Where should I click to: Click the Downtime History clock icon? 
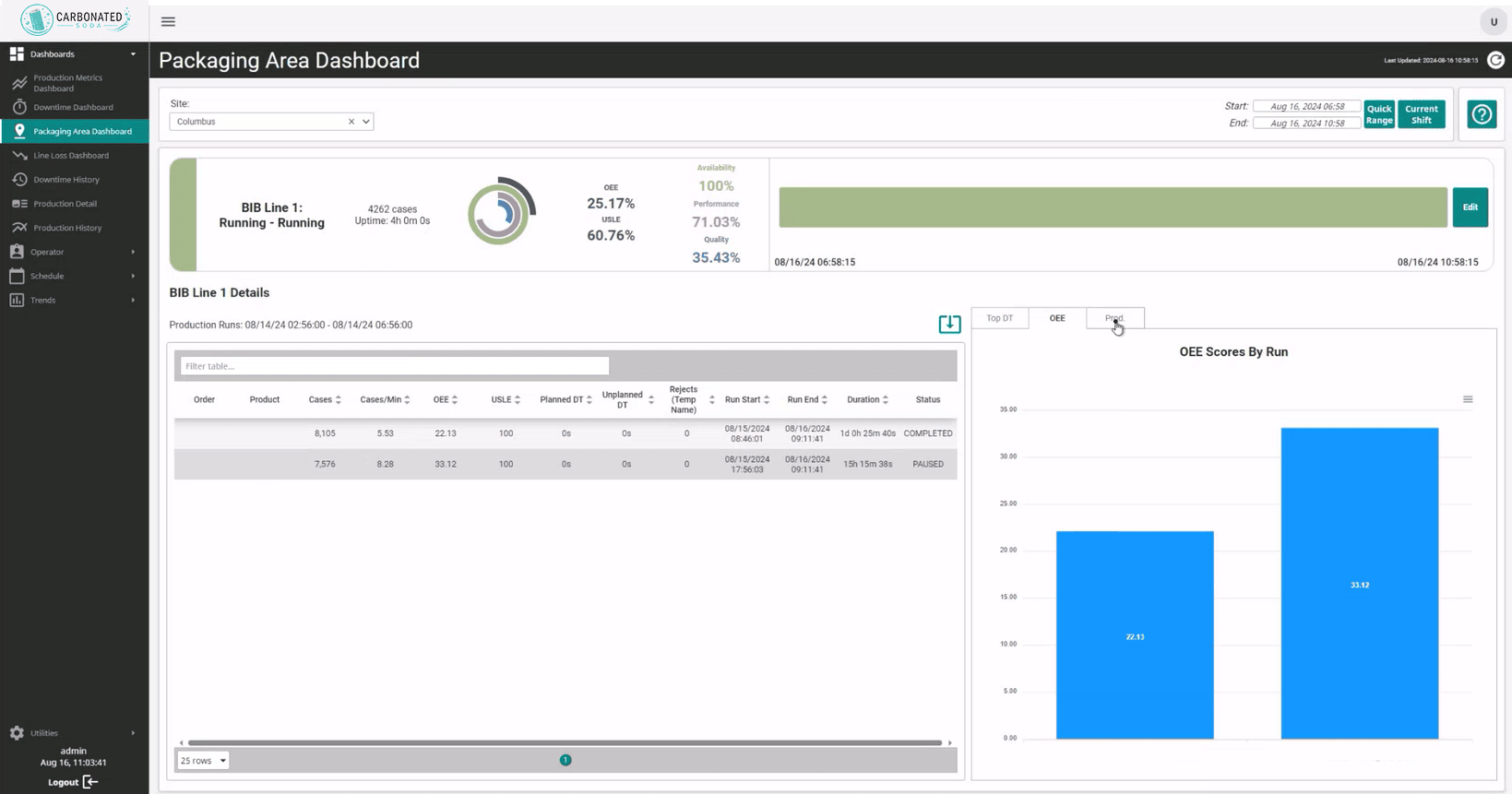coord(19,180)
